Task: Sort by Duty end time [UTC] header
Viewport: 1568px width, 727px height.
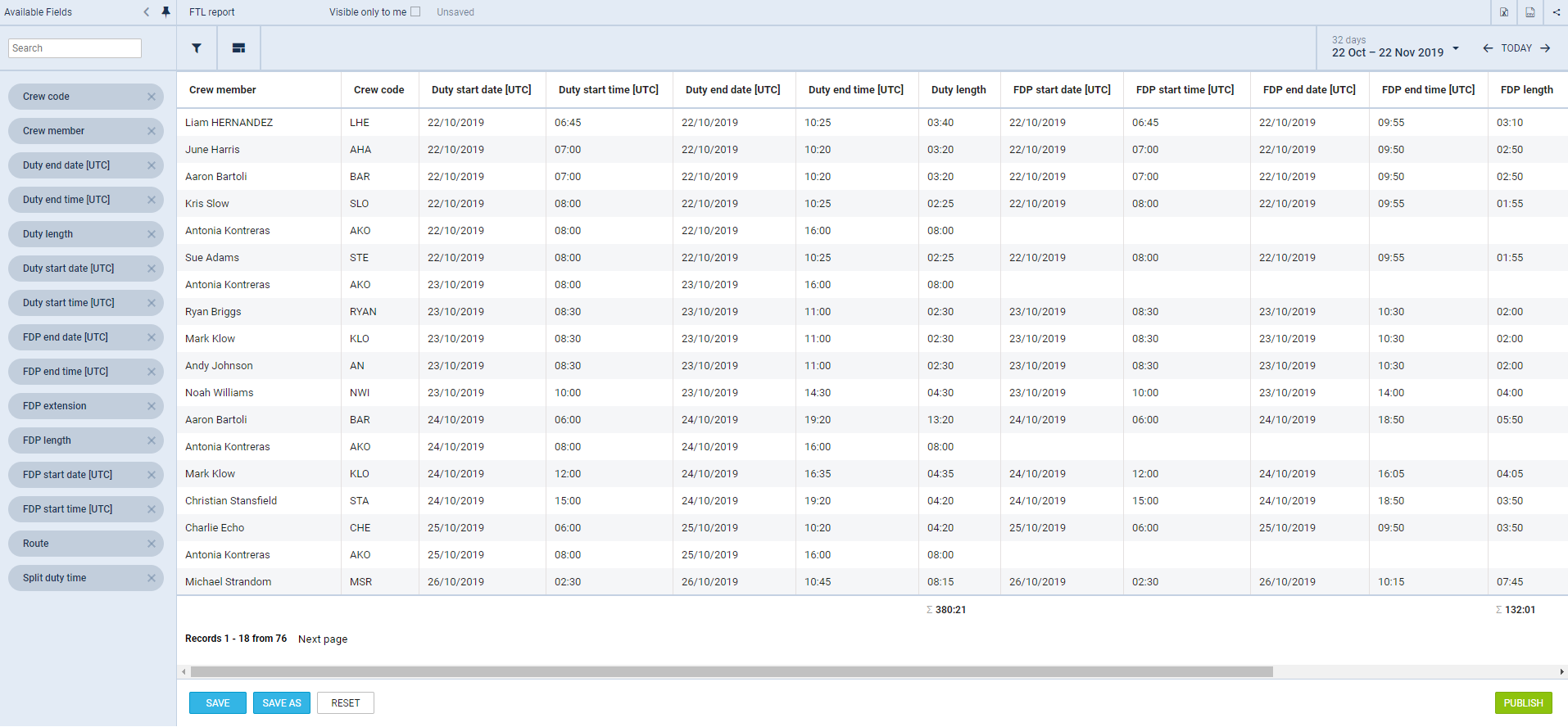Action: coord(856,90)
